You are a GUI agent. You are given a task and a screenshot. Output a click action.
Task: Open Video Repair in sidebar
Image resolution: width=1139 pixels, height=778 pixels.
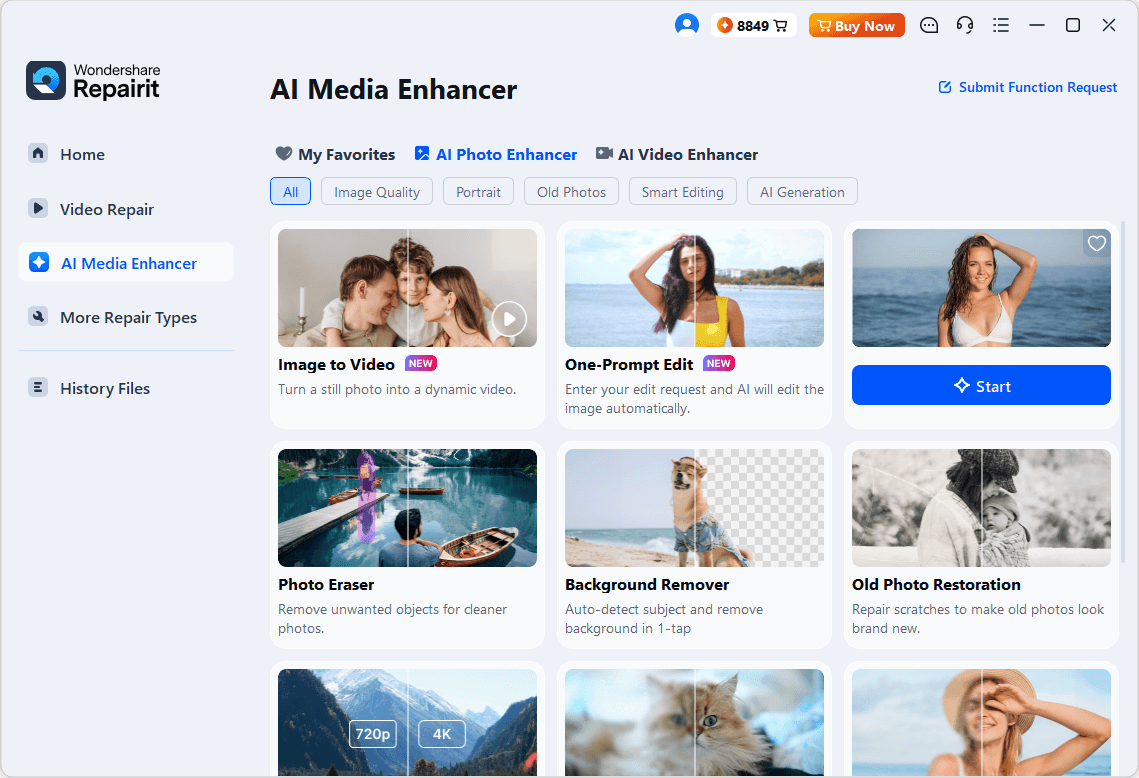(126, 209)
